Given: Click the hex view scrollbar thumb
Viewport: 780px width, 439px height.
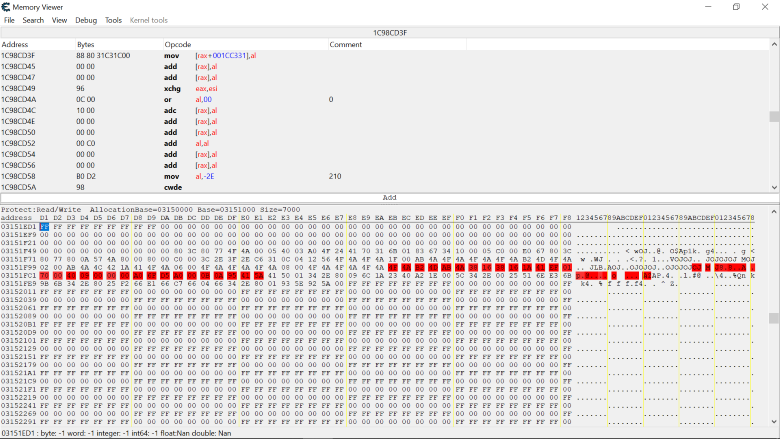Looking at the screenshot, I should (x=774, y=318).
